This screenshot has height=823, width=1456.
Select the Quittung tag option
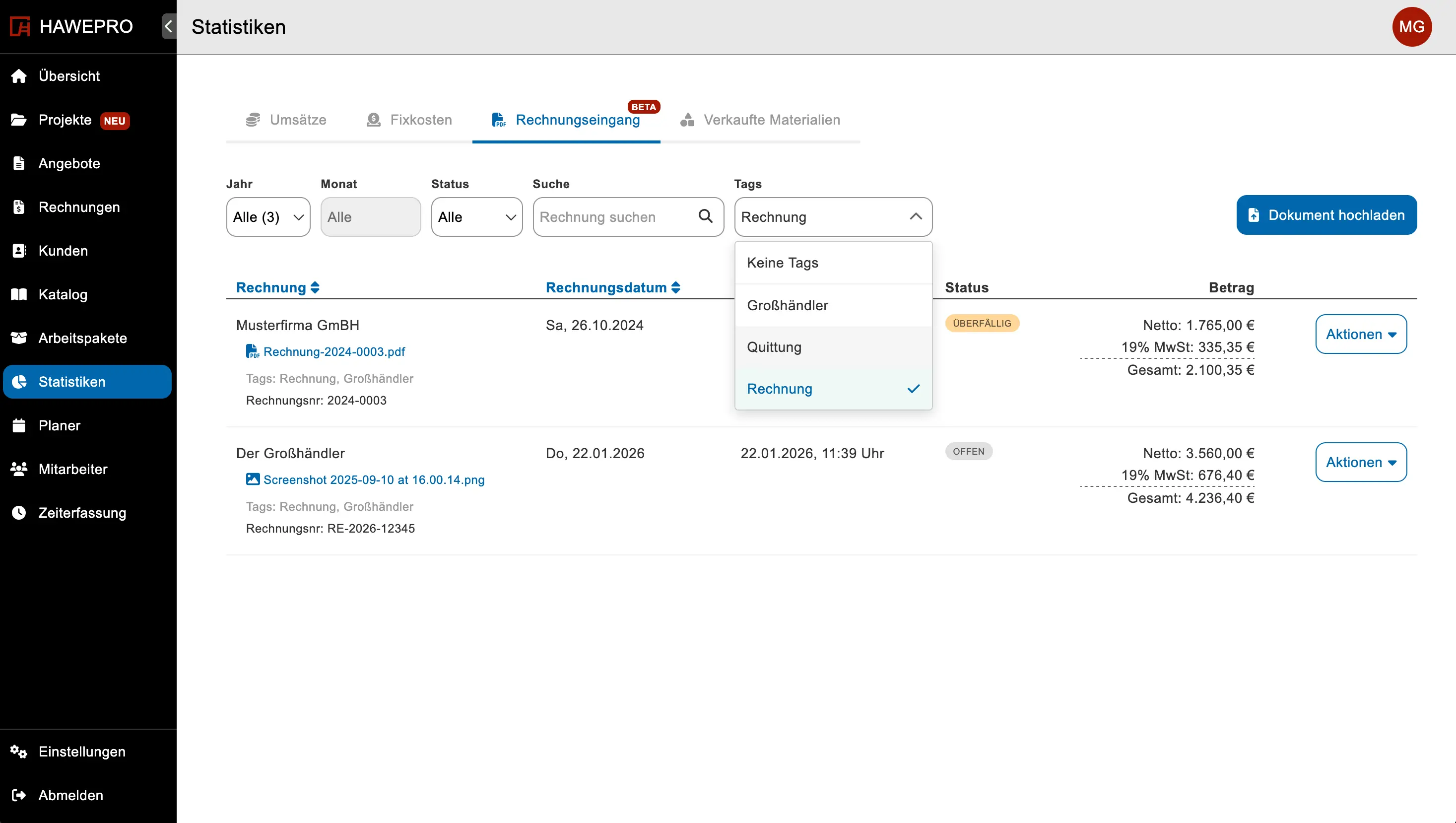pyautogui.click(x=833, y=347)
